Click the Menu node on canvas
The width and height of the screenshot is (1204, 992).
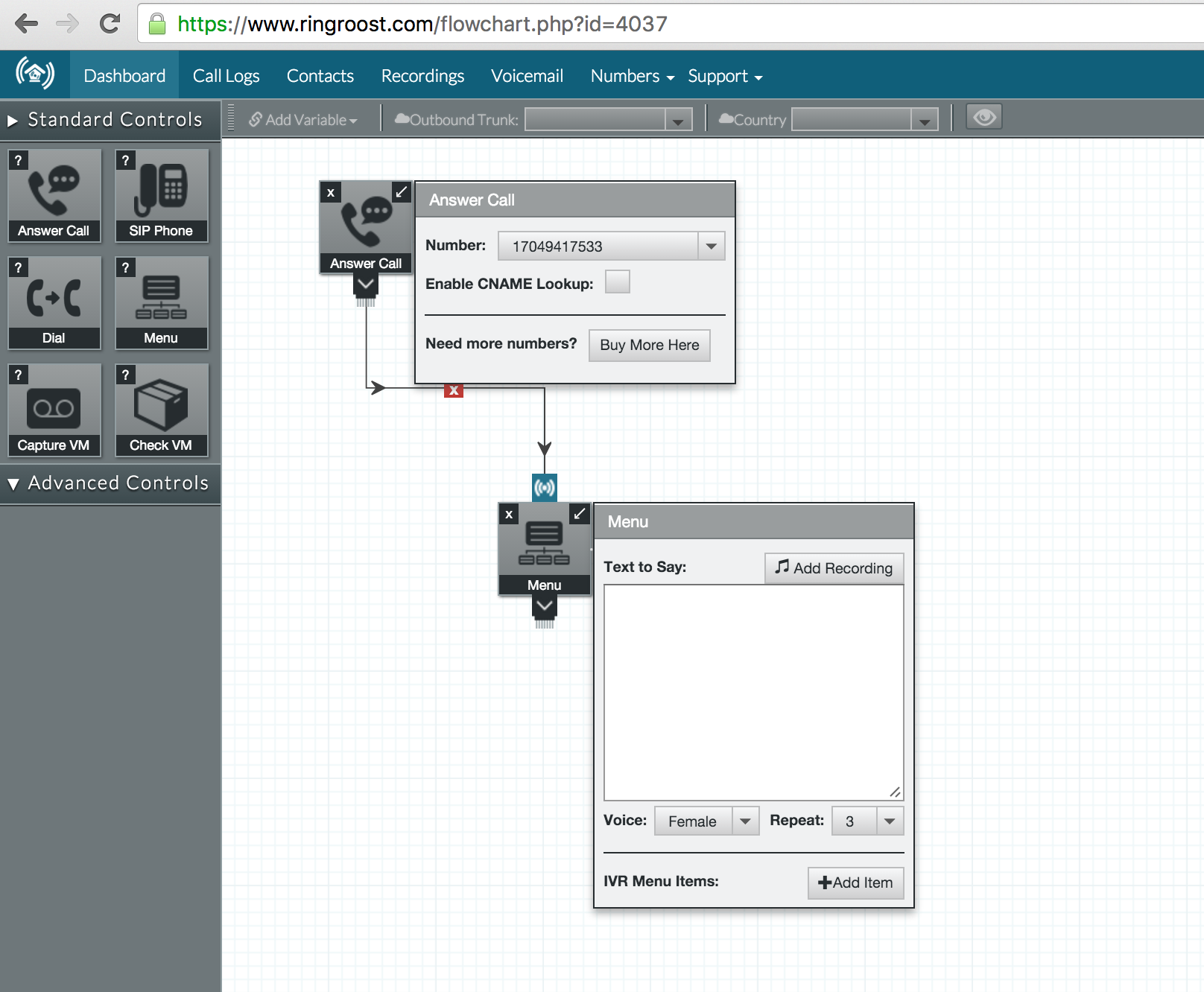tap(545, 549)
